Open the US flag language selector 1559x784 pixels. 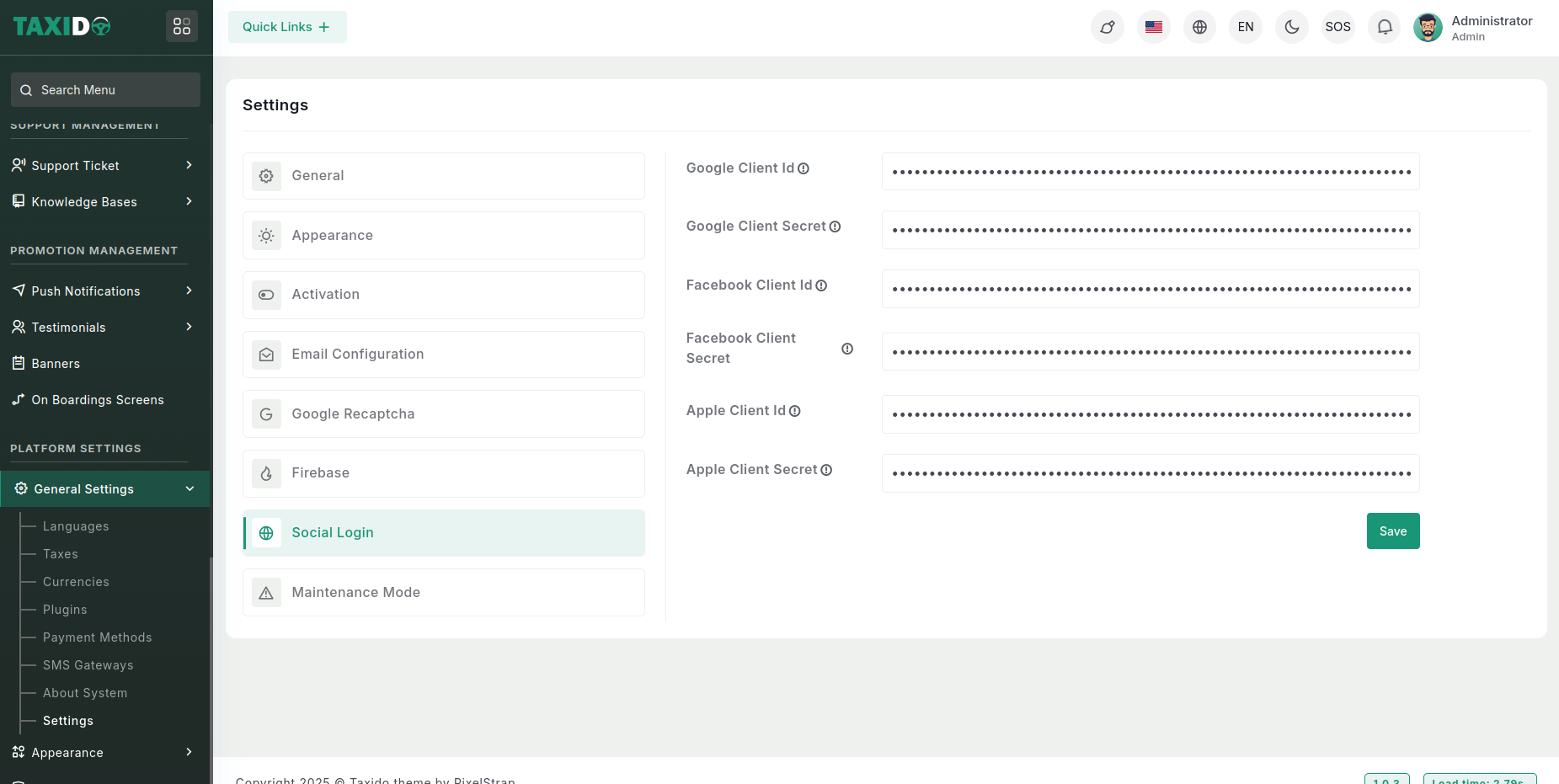pyautogui.click(x=1153, y=27)
